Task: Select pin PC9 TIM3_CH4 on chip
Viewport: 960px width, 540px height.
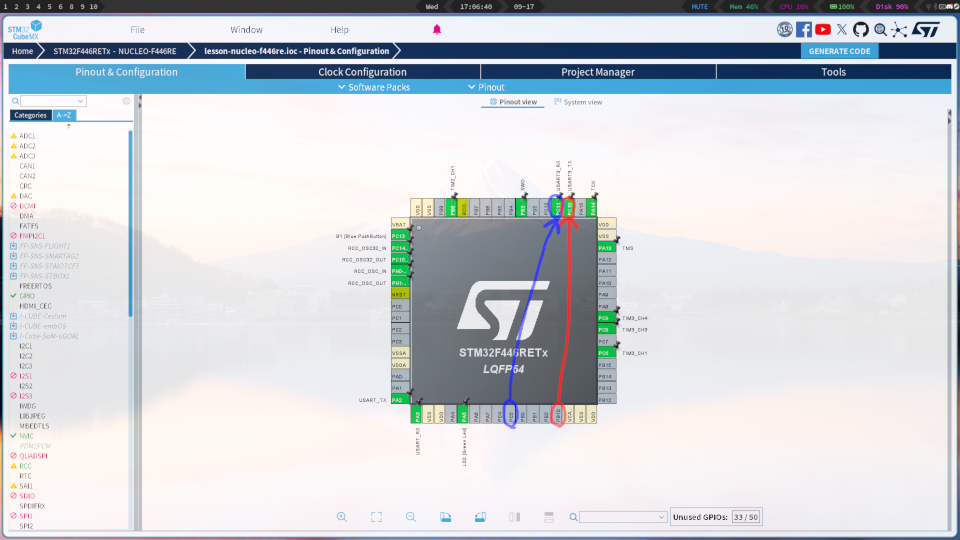Action: point(607,318)
